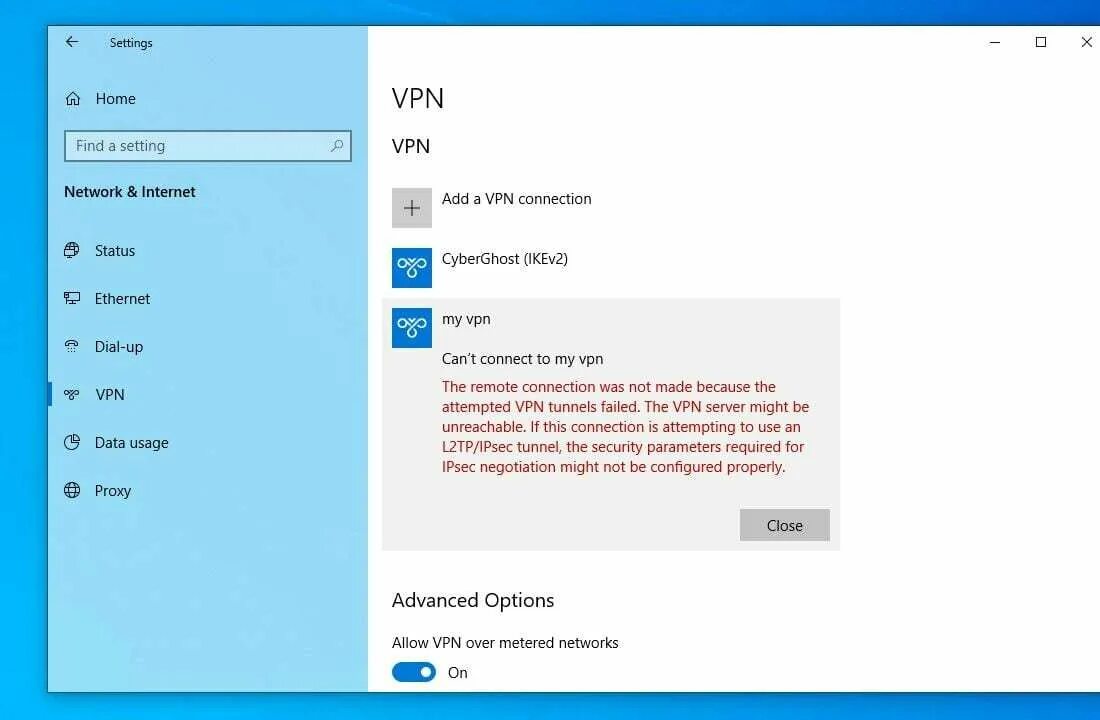Screen dimensions: 1100x720
Task: Select the my vpn connection name
Action: point(466,319)
